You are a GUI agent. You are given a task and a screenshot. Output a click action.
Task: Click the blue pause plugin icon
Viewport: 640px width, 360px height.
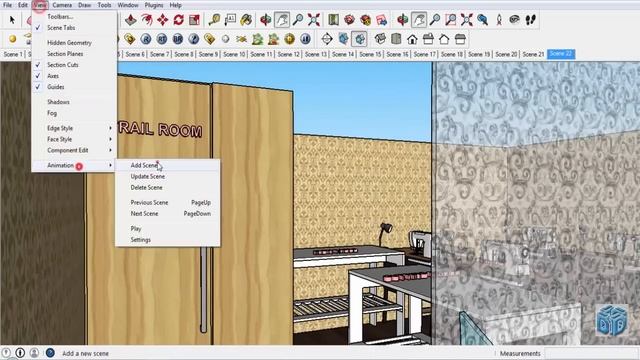pos(305,39)
